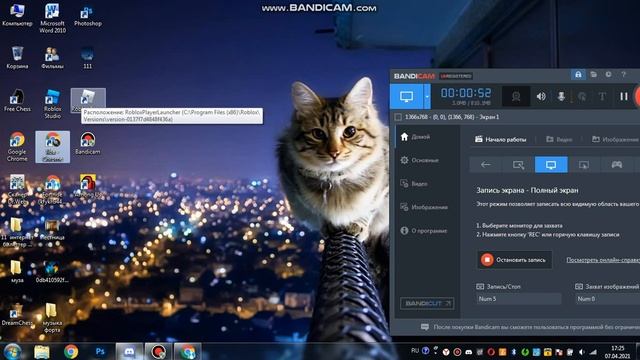Open the Изображения section in sidebar
640x360 pixels.
click(425, 207)
